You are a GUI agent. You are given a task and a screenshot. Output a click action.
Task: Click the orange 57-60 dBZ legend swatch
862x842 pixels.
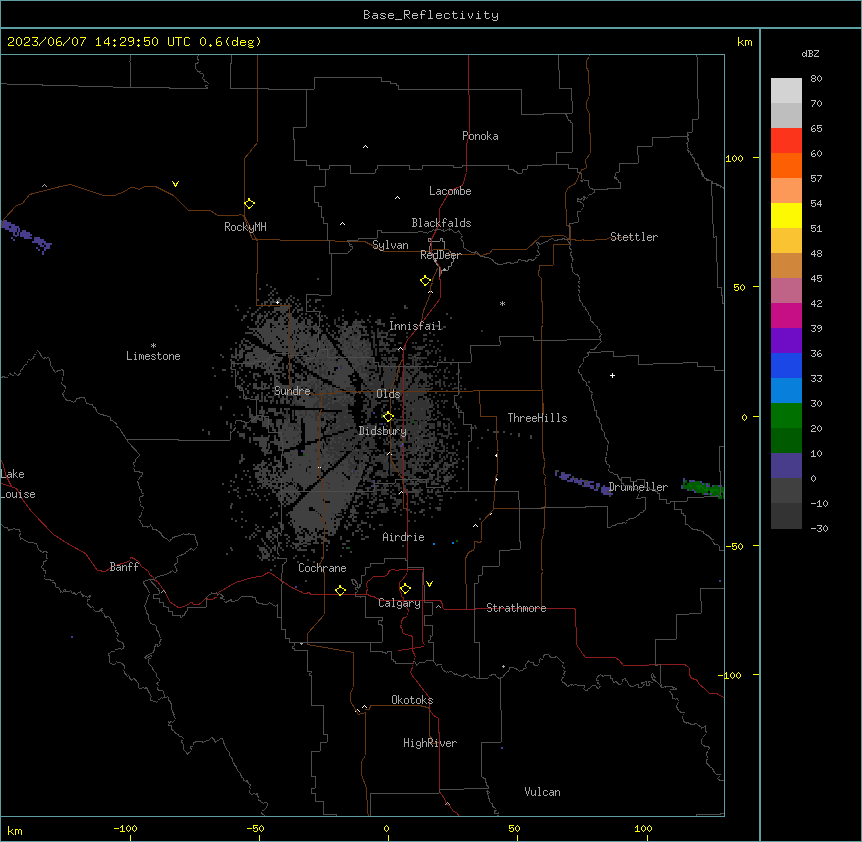786,165
